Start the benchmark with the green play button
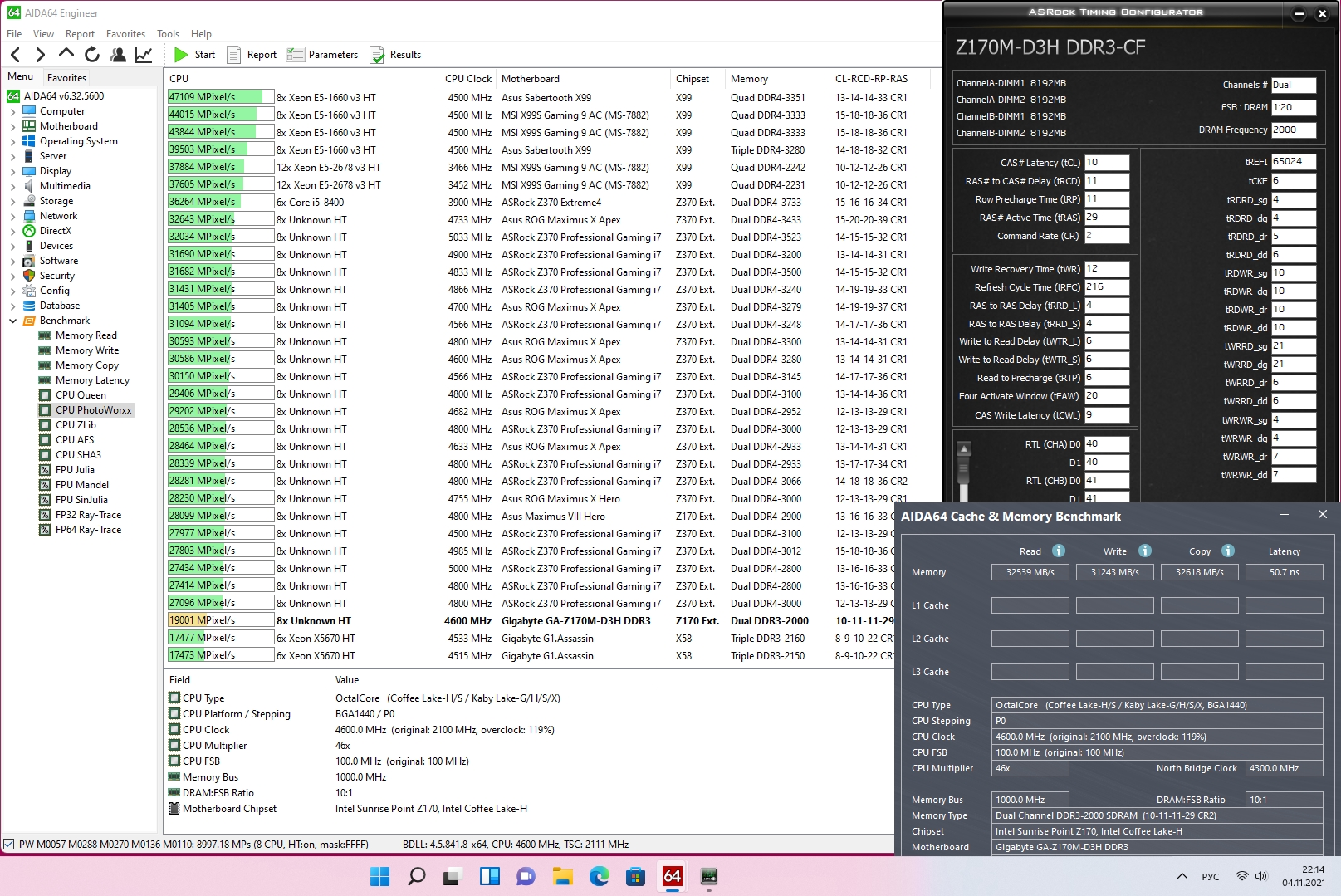This screenshot has width=1341, height=896. click(x=194, y=55)
